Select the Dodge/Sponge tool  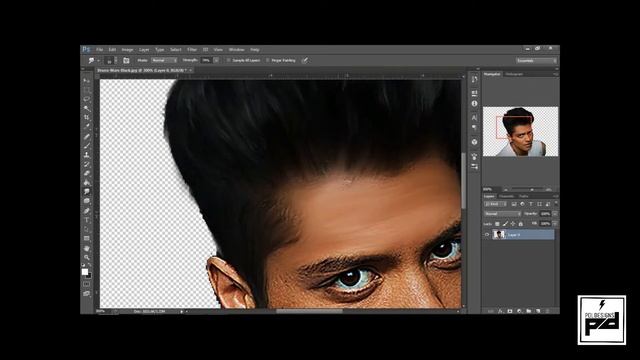pos(87,201)
